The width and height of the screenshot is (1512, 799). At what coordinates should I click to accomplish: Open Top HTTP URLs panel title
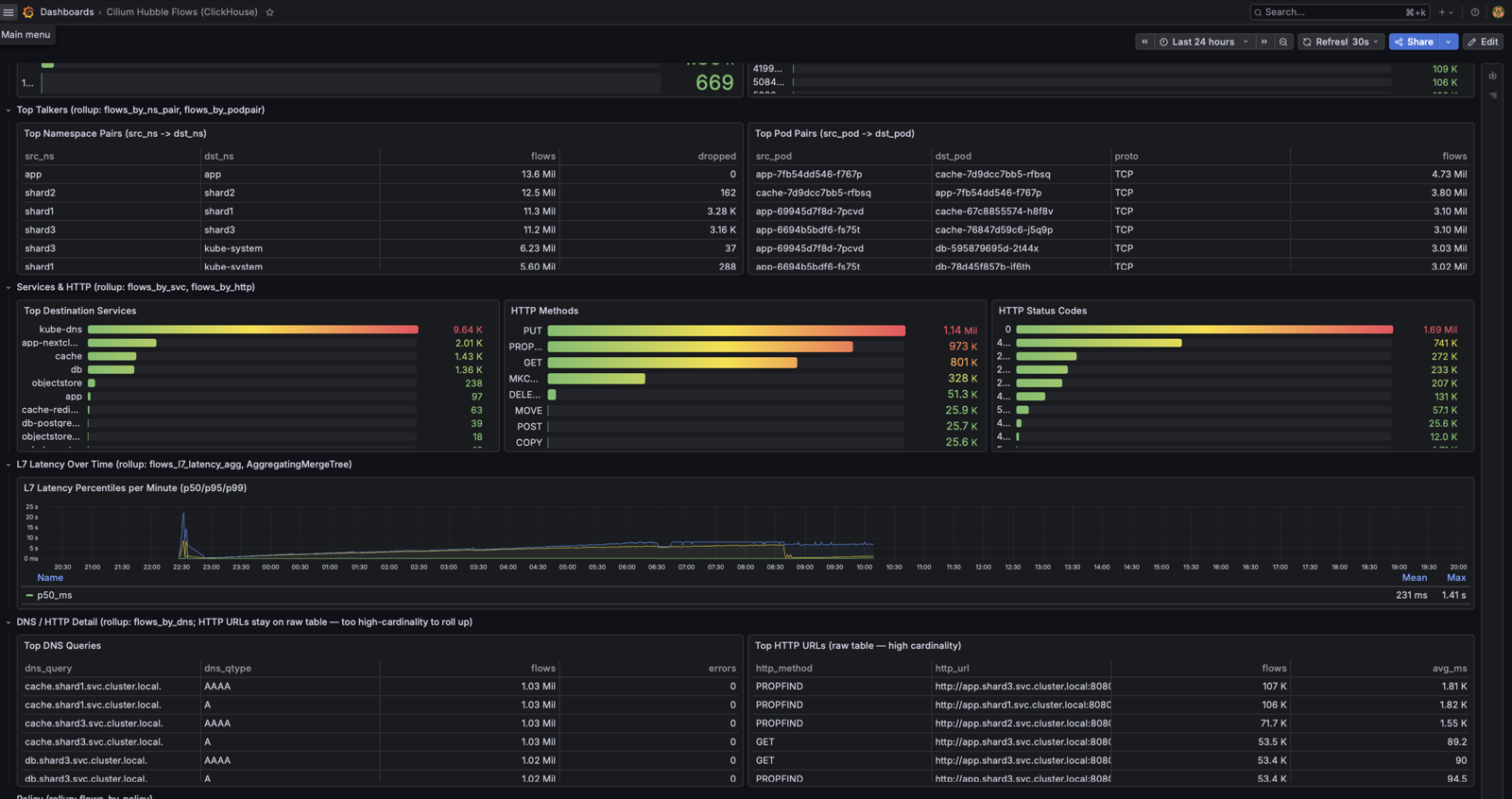tap(858, 646)
